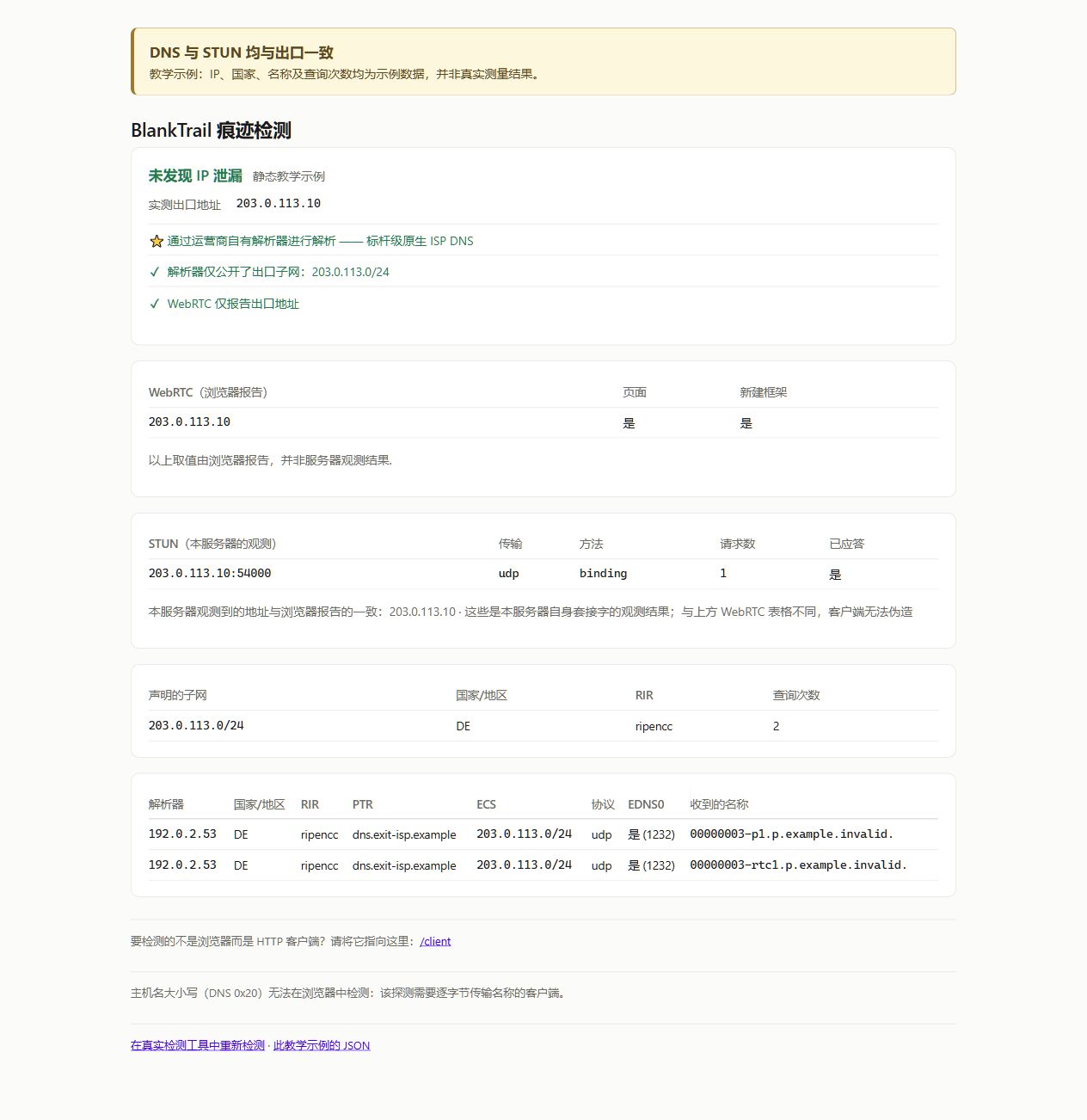
Task: Click the 已应答 column header
Action: point(846,544)
